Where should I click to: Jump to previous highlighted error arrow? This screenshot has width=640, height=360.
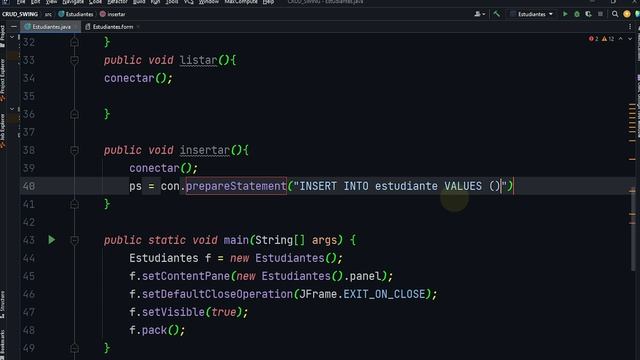tap(620, 39)
